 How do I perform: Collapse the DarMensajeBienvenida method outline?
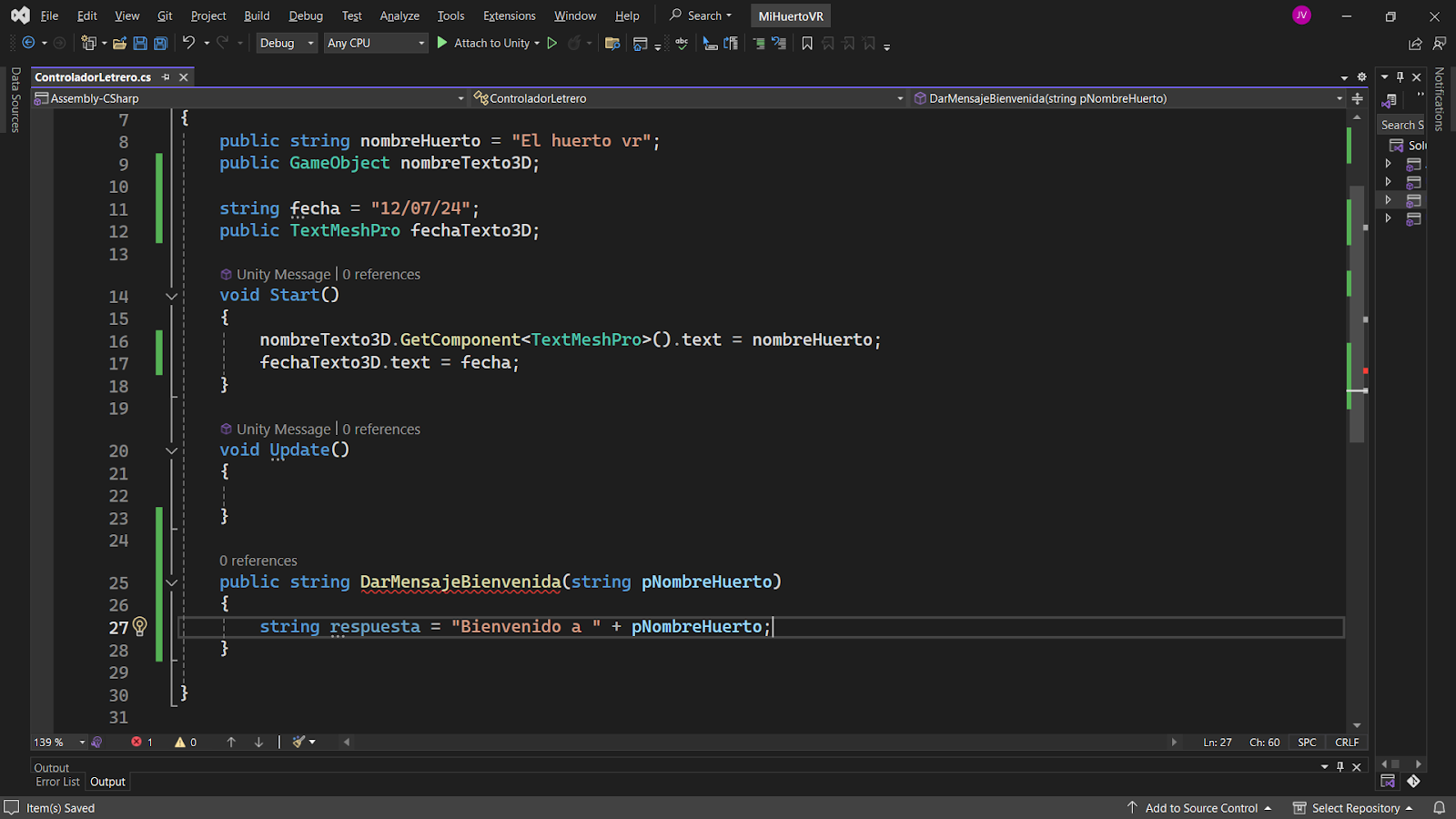coord(171,582)
